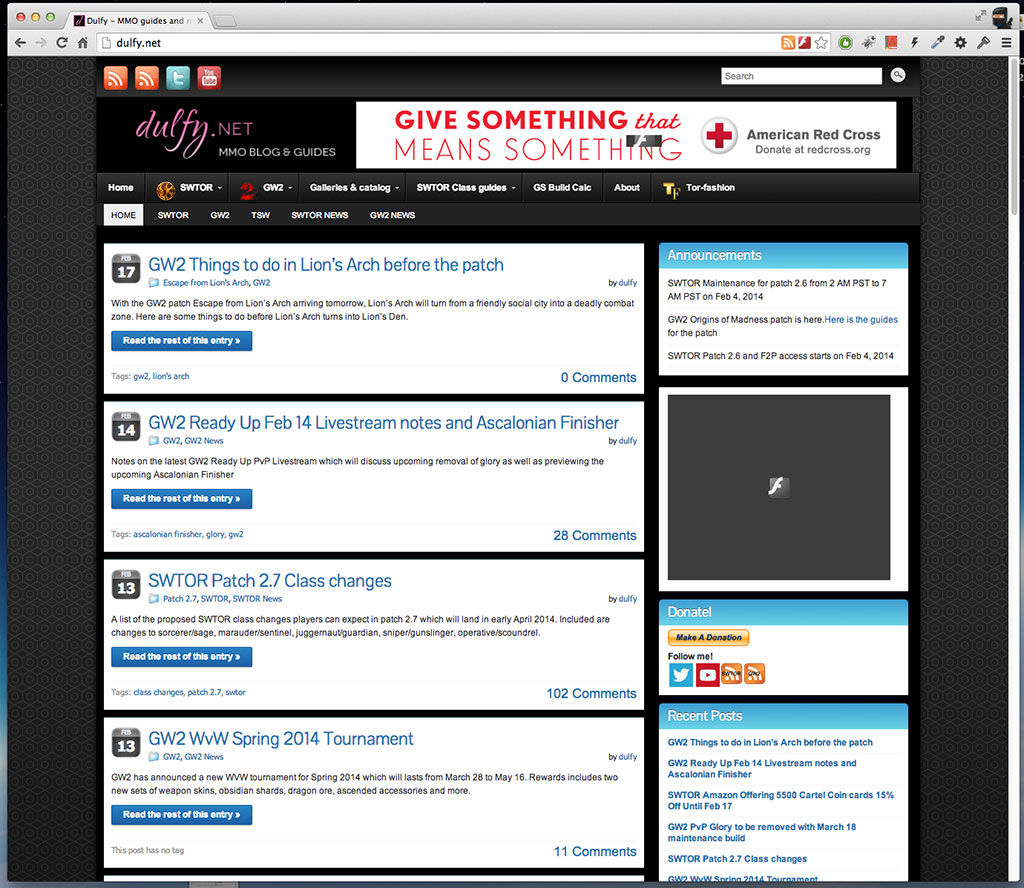Expand the SWTOR Class guides dropdown

pos(464,188)
